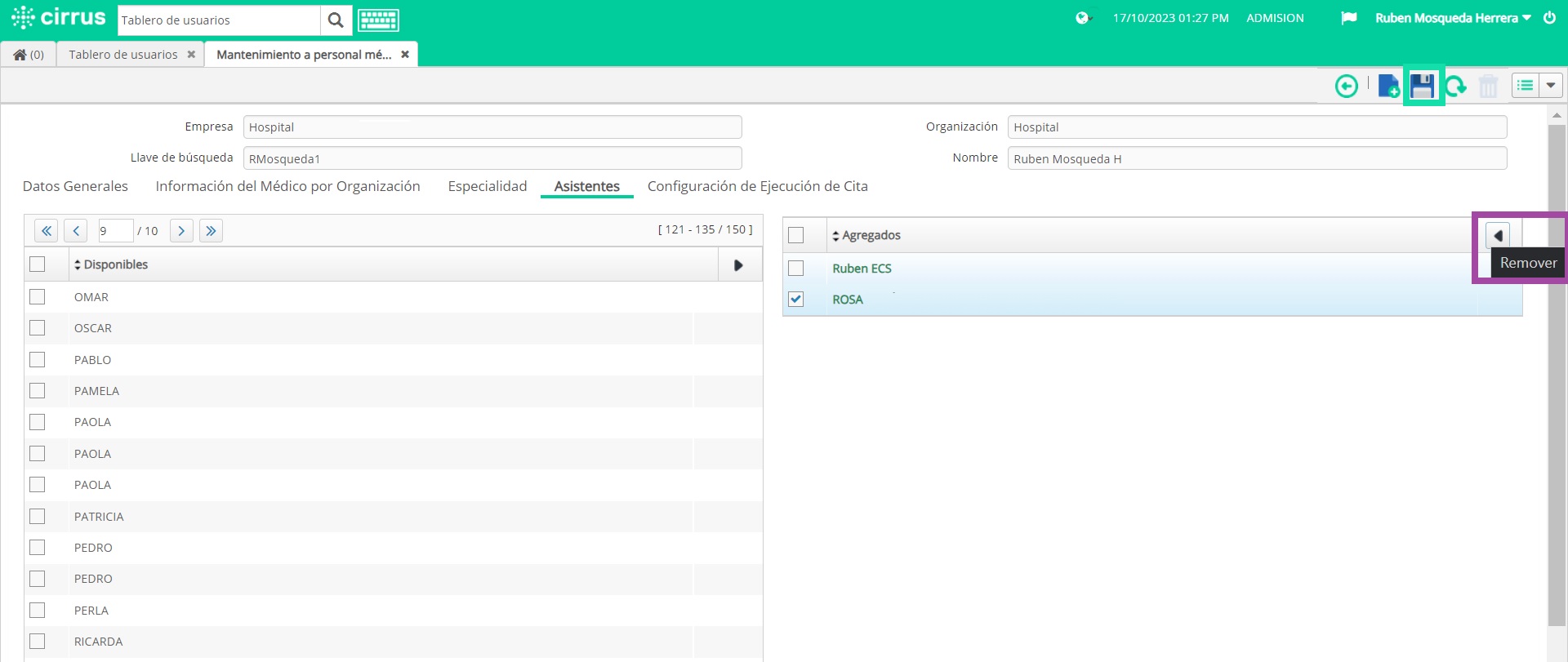Image resolution: width=1568 pixels, height=662 pixels.
Task: Go to next page of Disponibles
Action: click(181, 231)
